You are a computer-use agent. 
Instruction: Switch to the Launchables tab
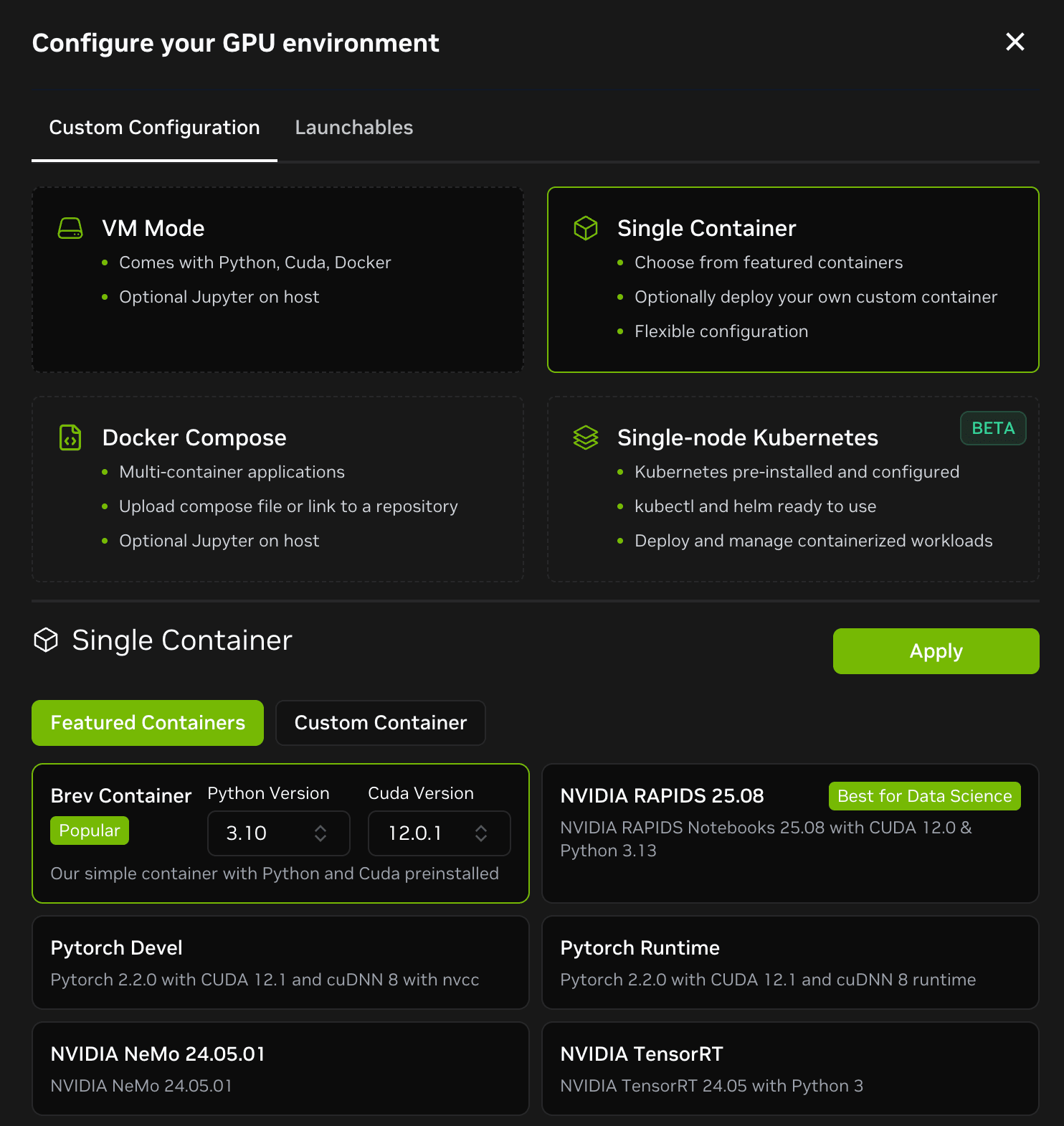point(354,128)
